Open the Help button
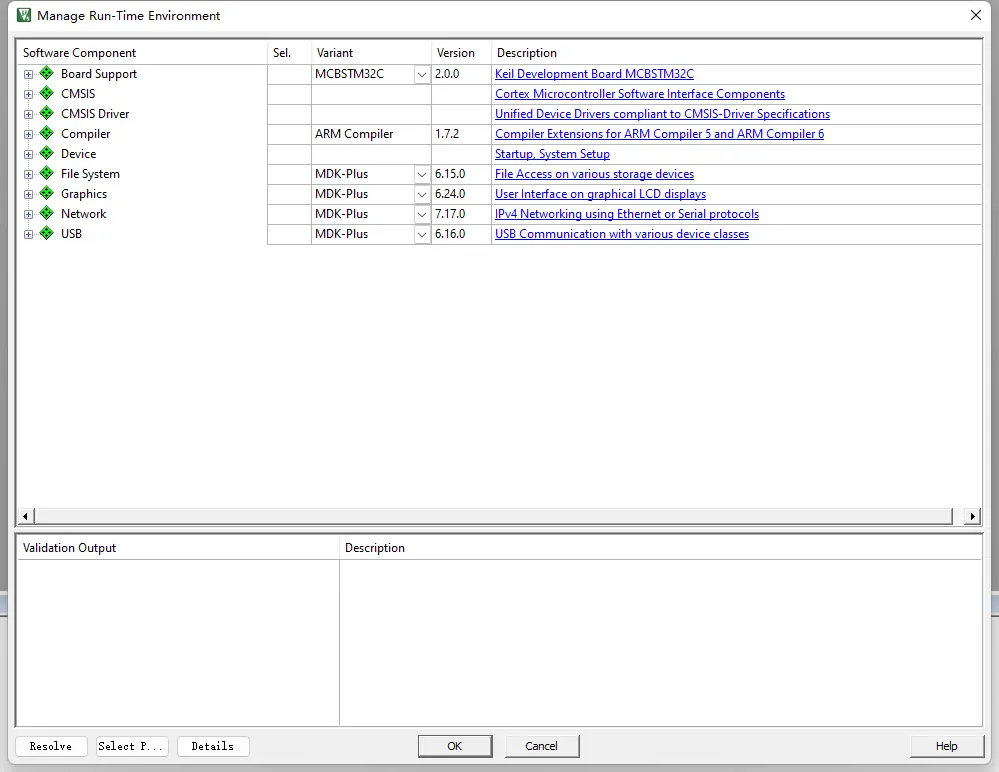The image size is (999, 772). pos(947,746)
